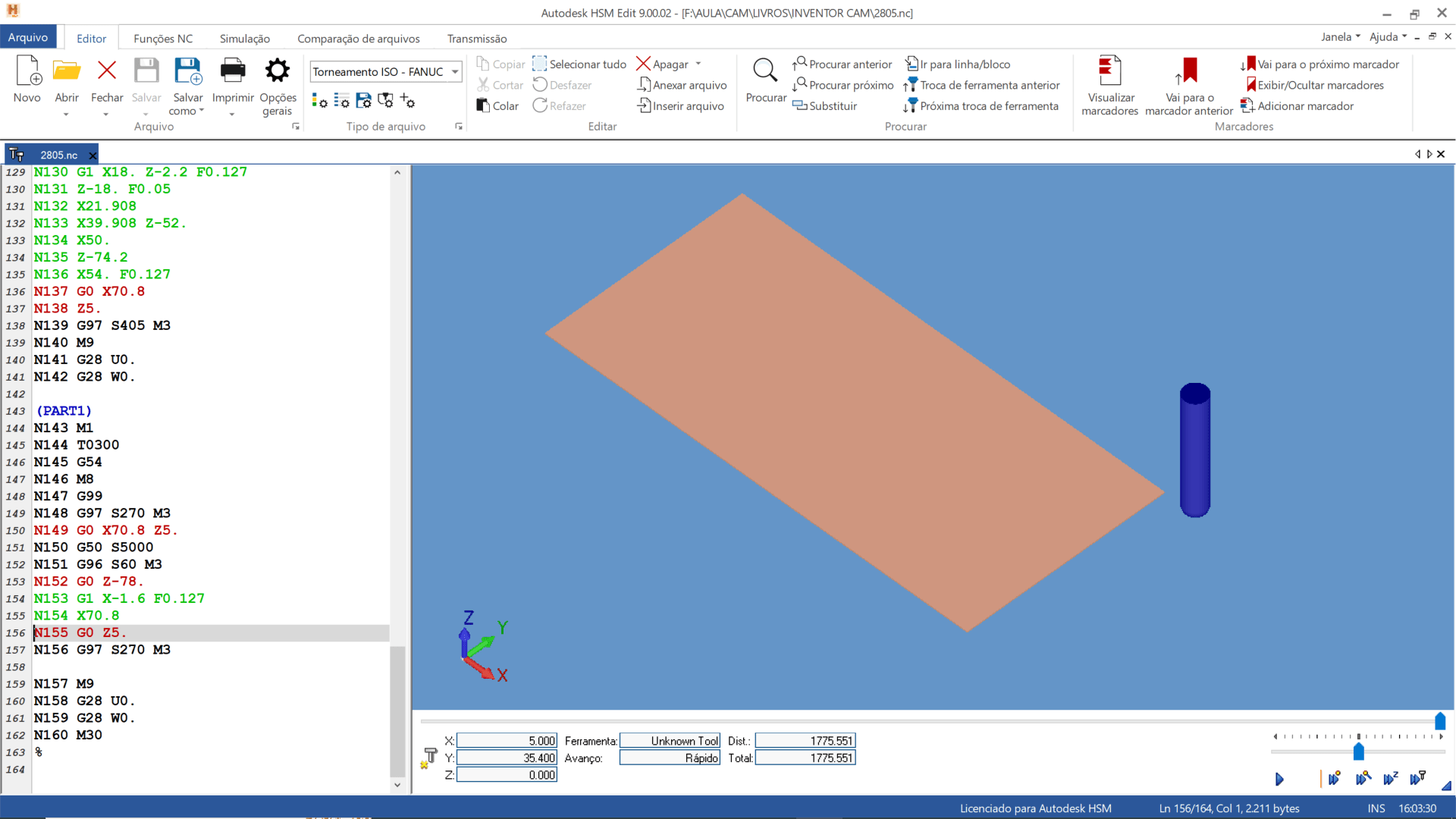Expand Tipo de arquivo dialog launcher

click(459, 127)
